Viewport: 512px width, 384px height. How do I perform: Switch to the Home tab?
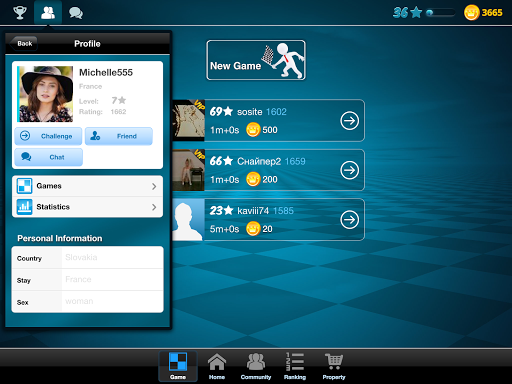click(x=217, y=366)
